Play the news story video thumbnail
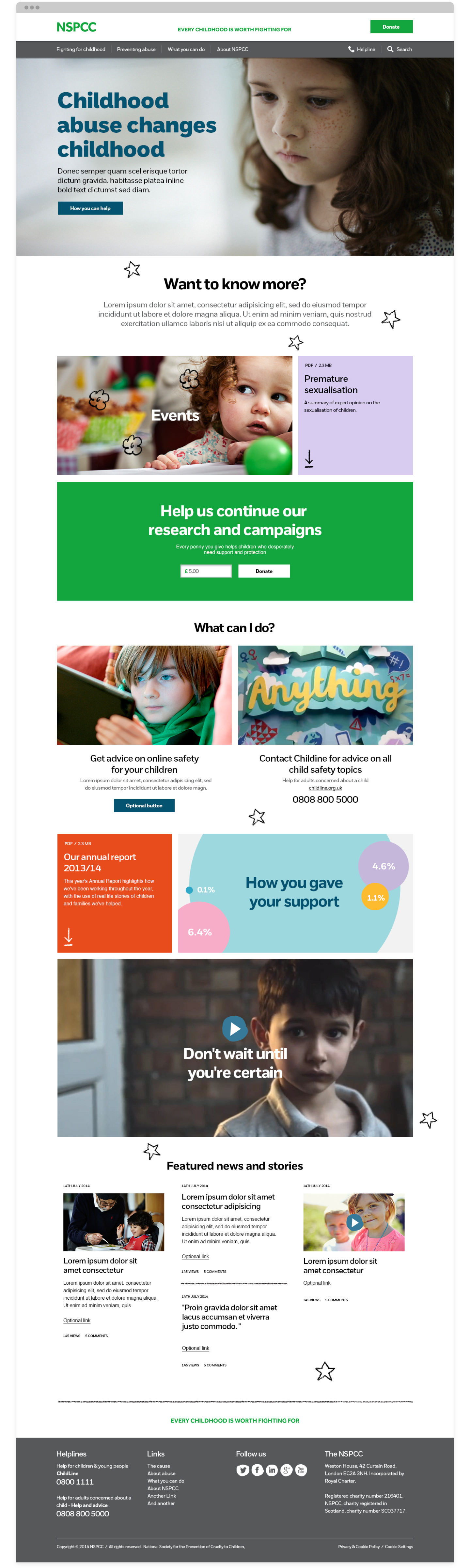This screenshot has width=470, height=1568. click(354, 1222)
